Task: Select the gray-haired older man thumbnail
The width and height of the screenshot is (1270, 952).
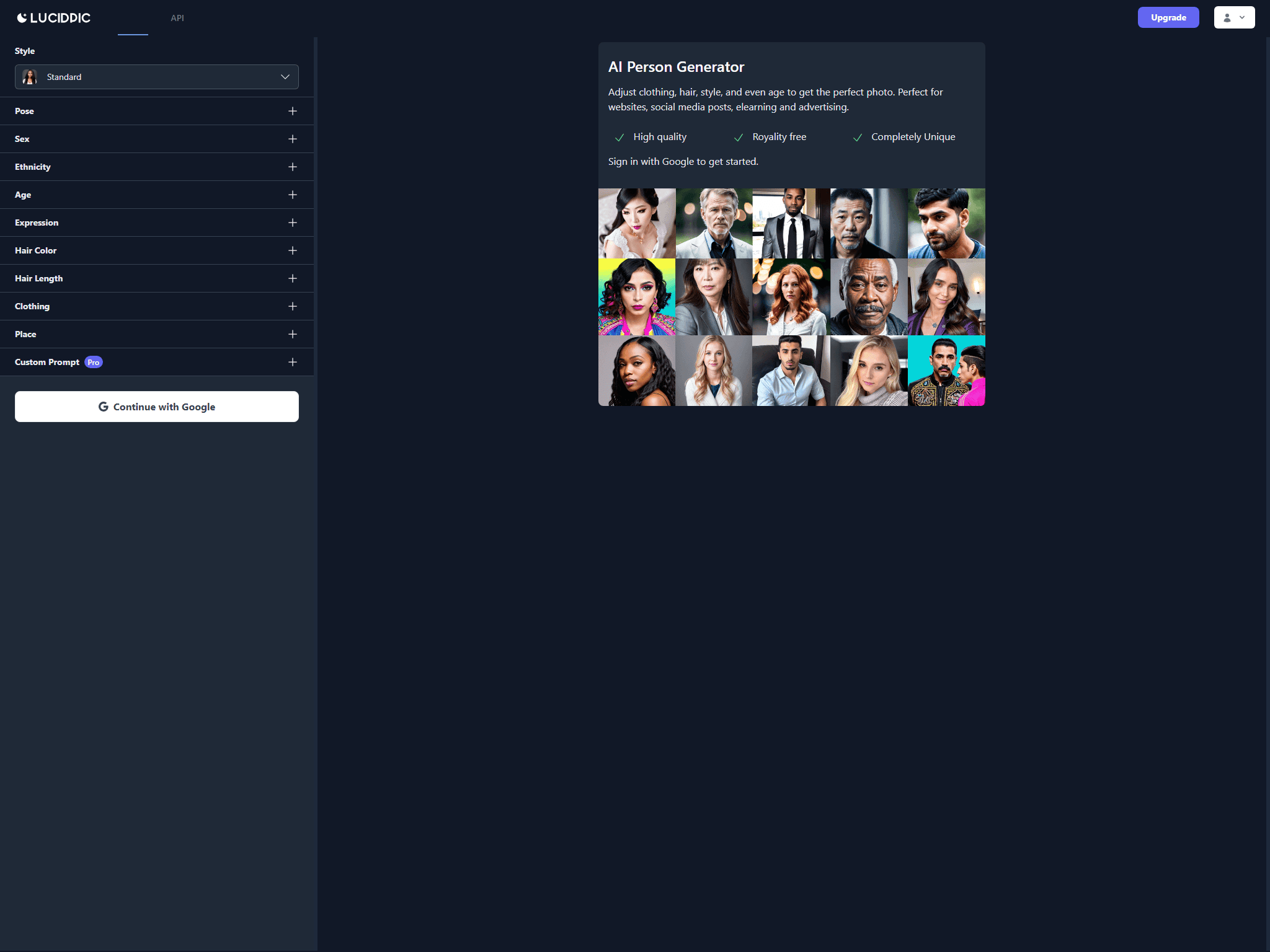Action: click(x=714, y=223)
